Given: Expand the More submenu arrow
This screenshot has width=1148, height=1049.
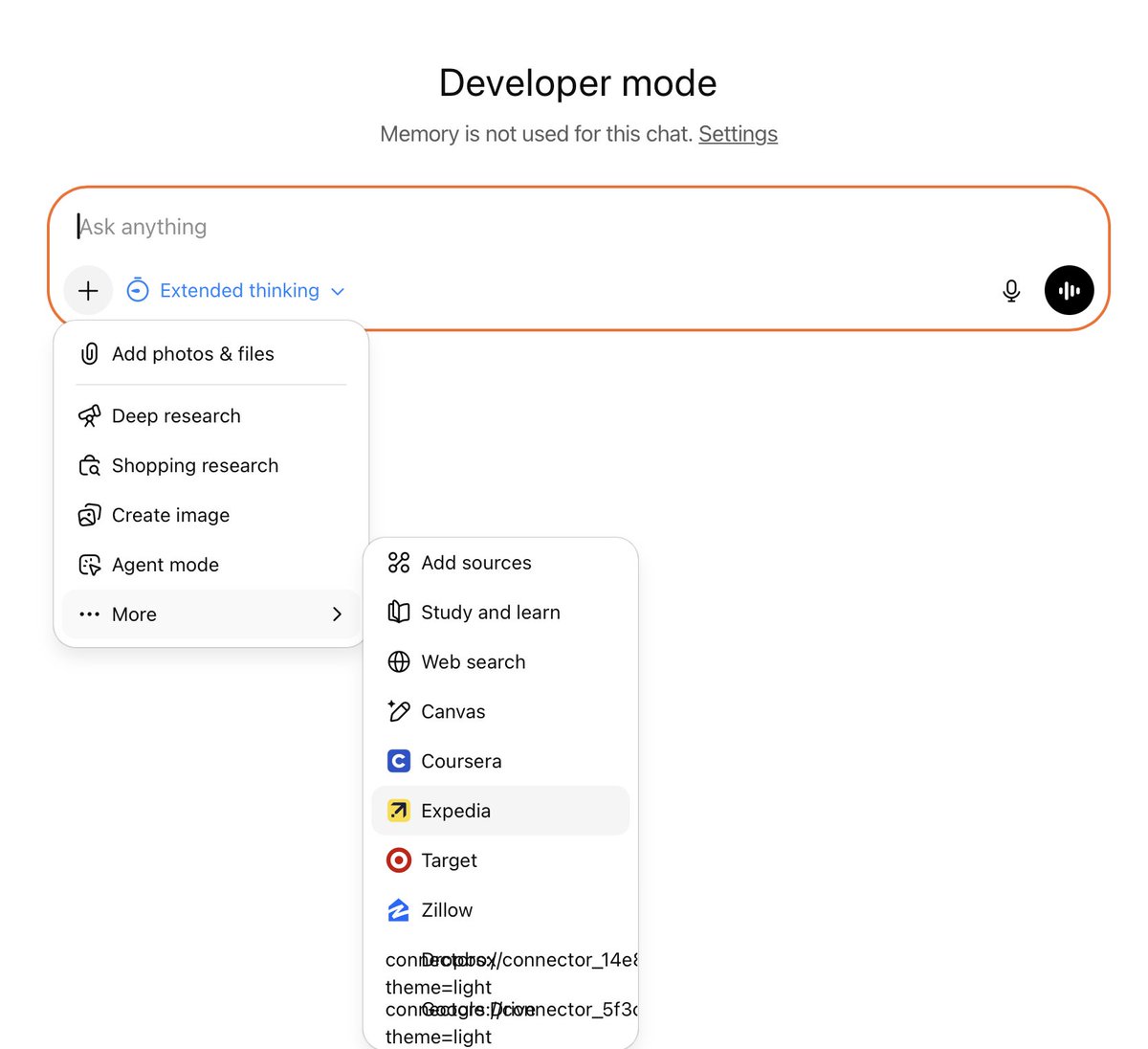Looking at the screenshot, I should pyautogui.click(x=337, y=614).
